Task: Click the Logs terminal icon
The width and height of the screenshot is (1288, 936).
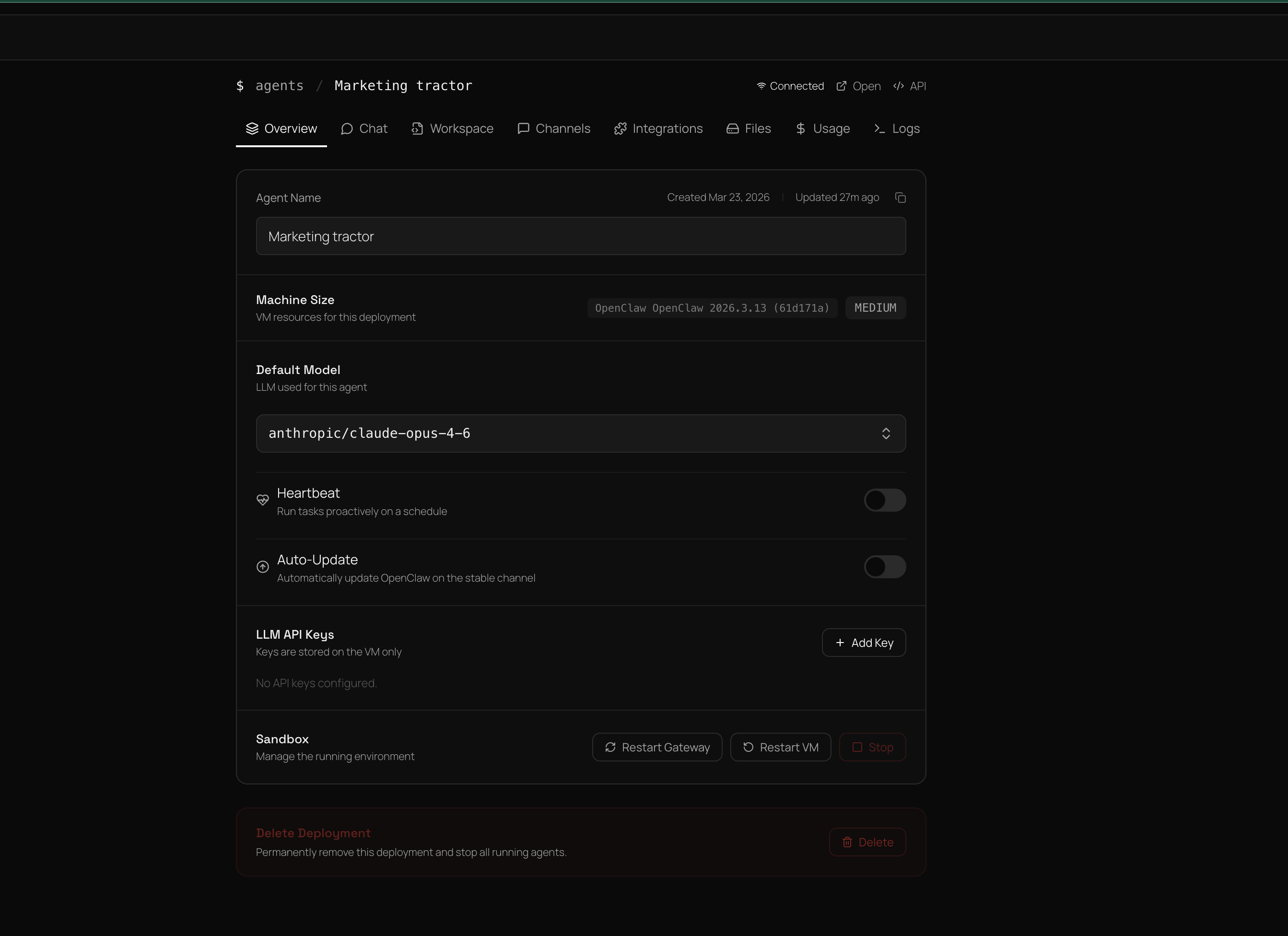Action: point(879,129)
